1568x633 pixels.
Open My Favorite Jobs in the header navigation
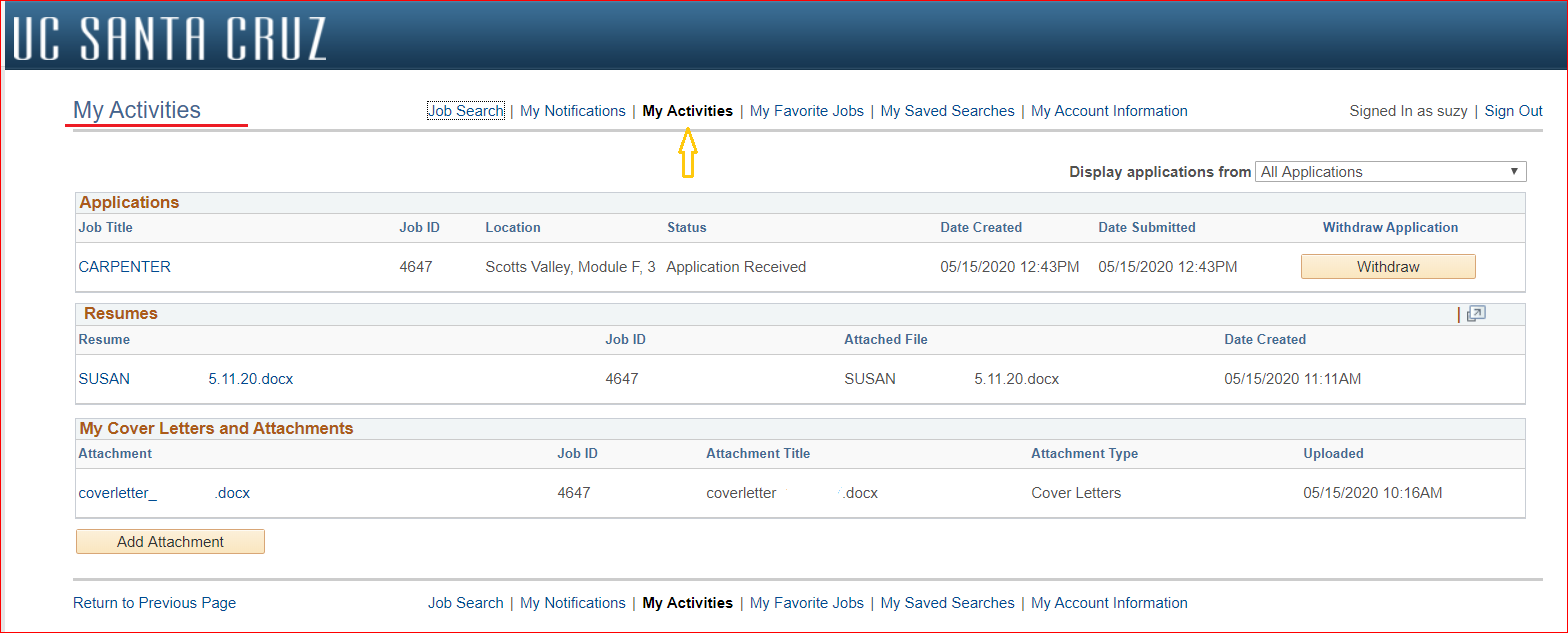[x=807, y=111]
